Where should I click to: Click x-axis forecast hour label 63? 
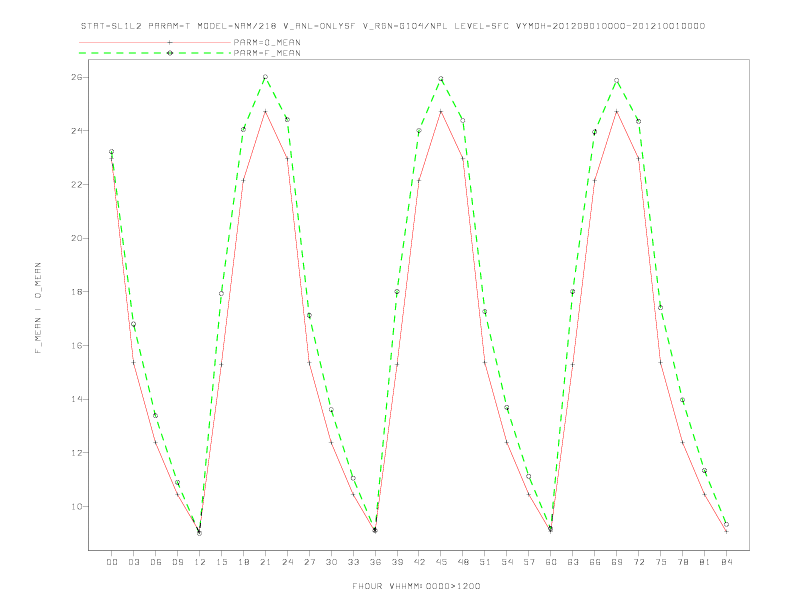573,562
